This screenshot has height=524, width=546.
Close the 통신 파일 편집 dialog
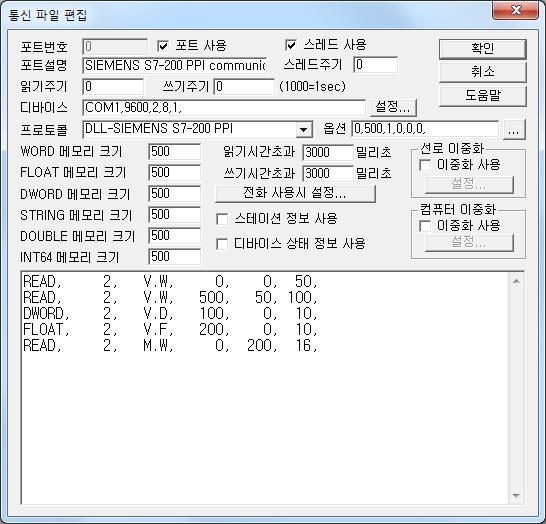(x=516, y=10)
